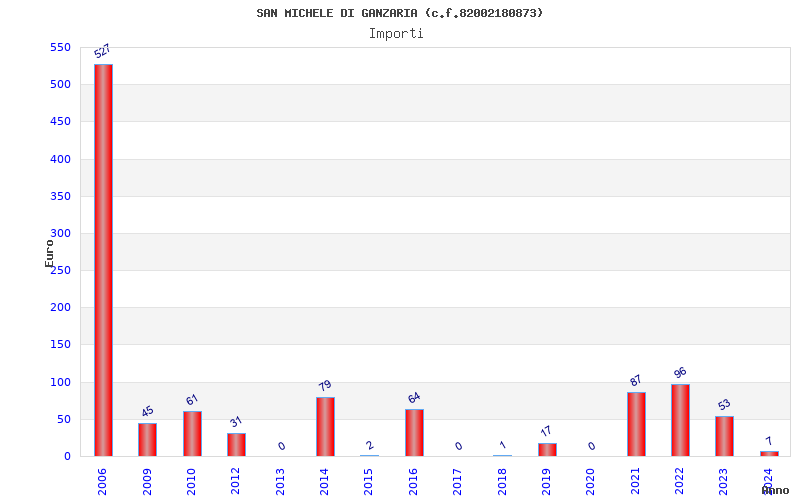Click the 2010 bar labeled 61
800x500 pixels.
coord(192,434)
